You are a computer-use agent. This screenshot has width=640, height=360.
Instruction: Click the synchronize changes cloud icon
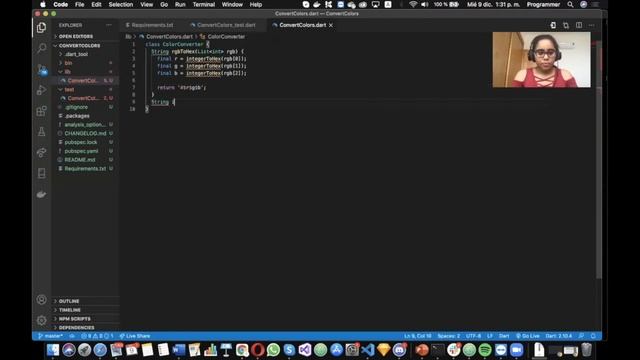tap(72, 336)
